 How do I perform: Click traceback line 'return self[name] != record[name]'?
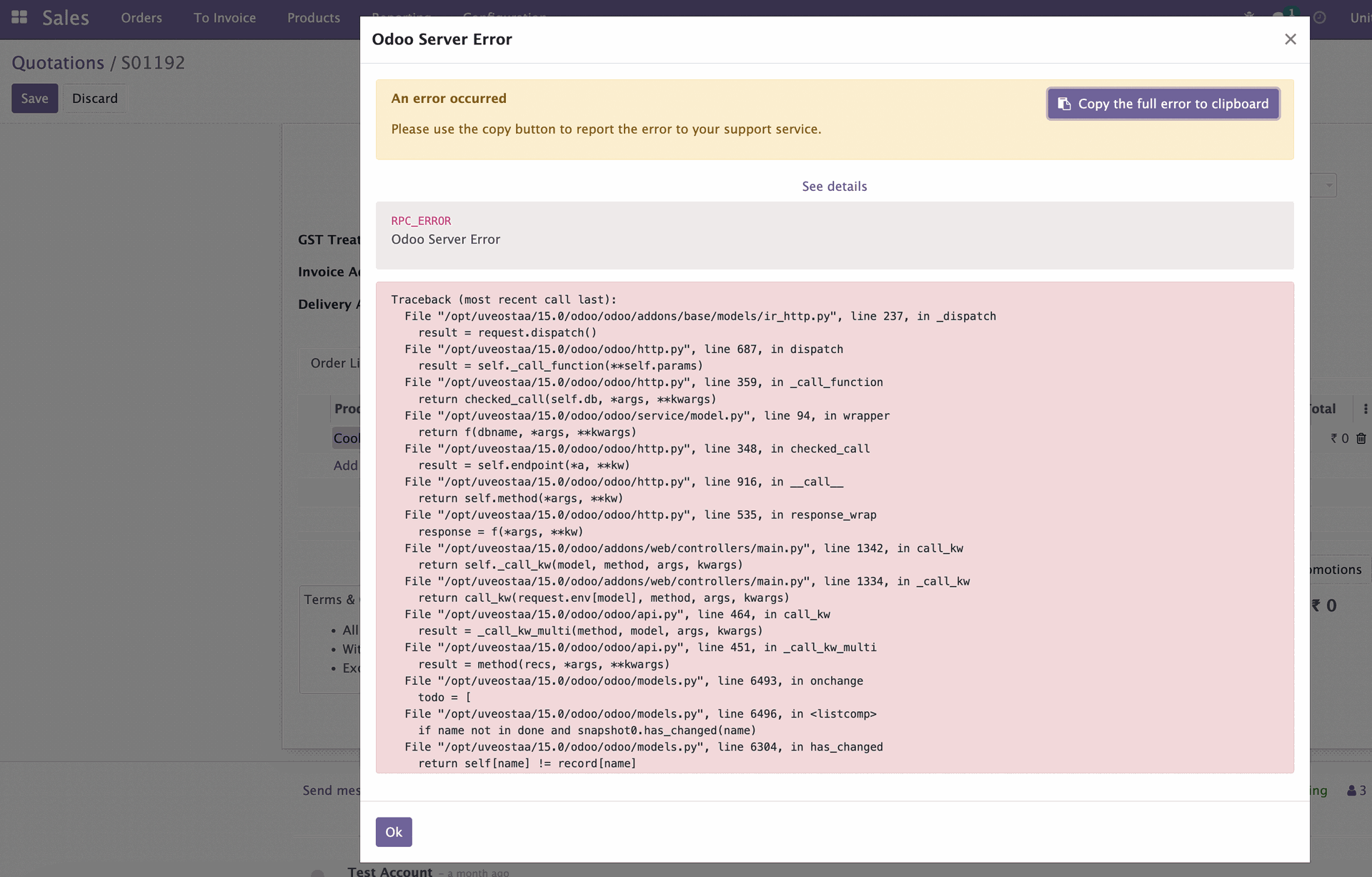pos(527,763)
